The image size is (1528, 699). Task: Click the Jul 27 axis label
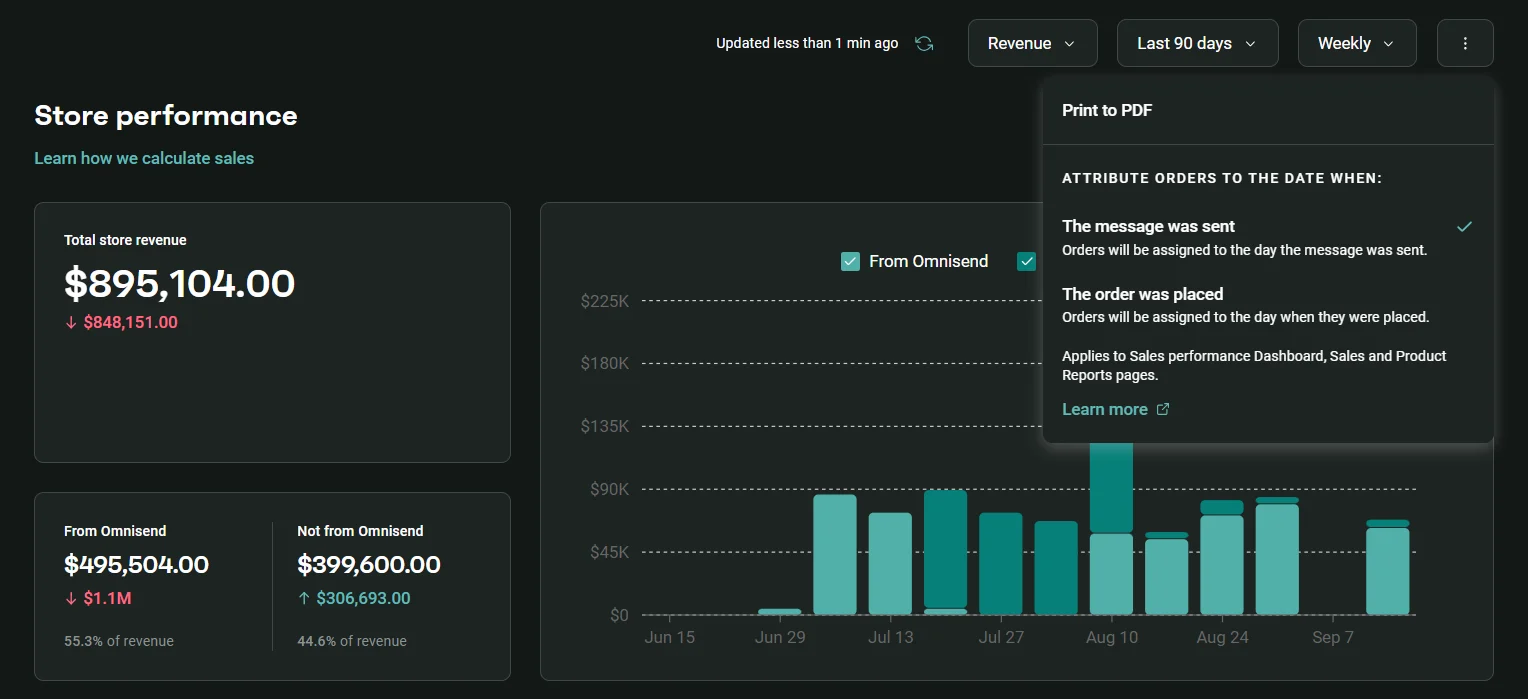click(x=1001, y=638)
